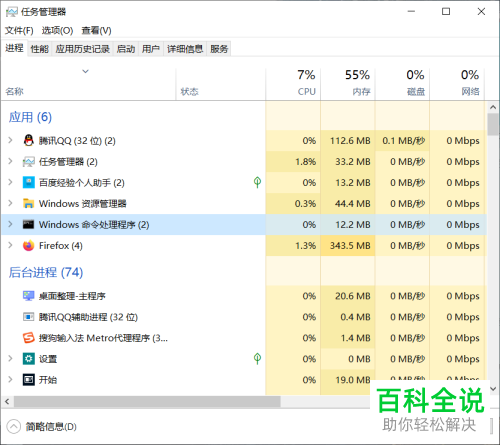Click the 后台进程 (74) group heading
Image resolution: width=500 pixels, height=445 pixels.
click(46, 272)
